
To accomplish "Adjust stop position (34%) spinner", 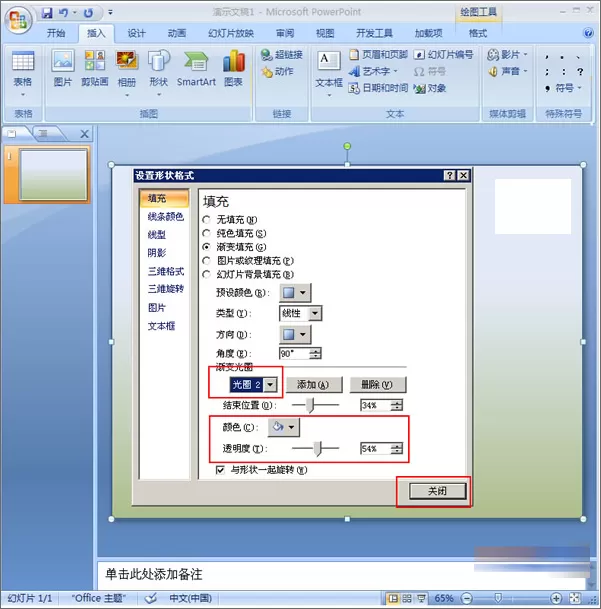I will pos(397,405).
